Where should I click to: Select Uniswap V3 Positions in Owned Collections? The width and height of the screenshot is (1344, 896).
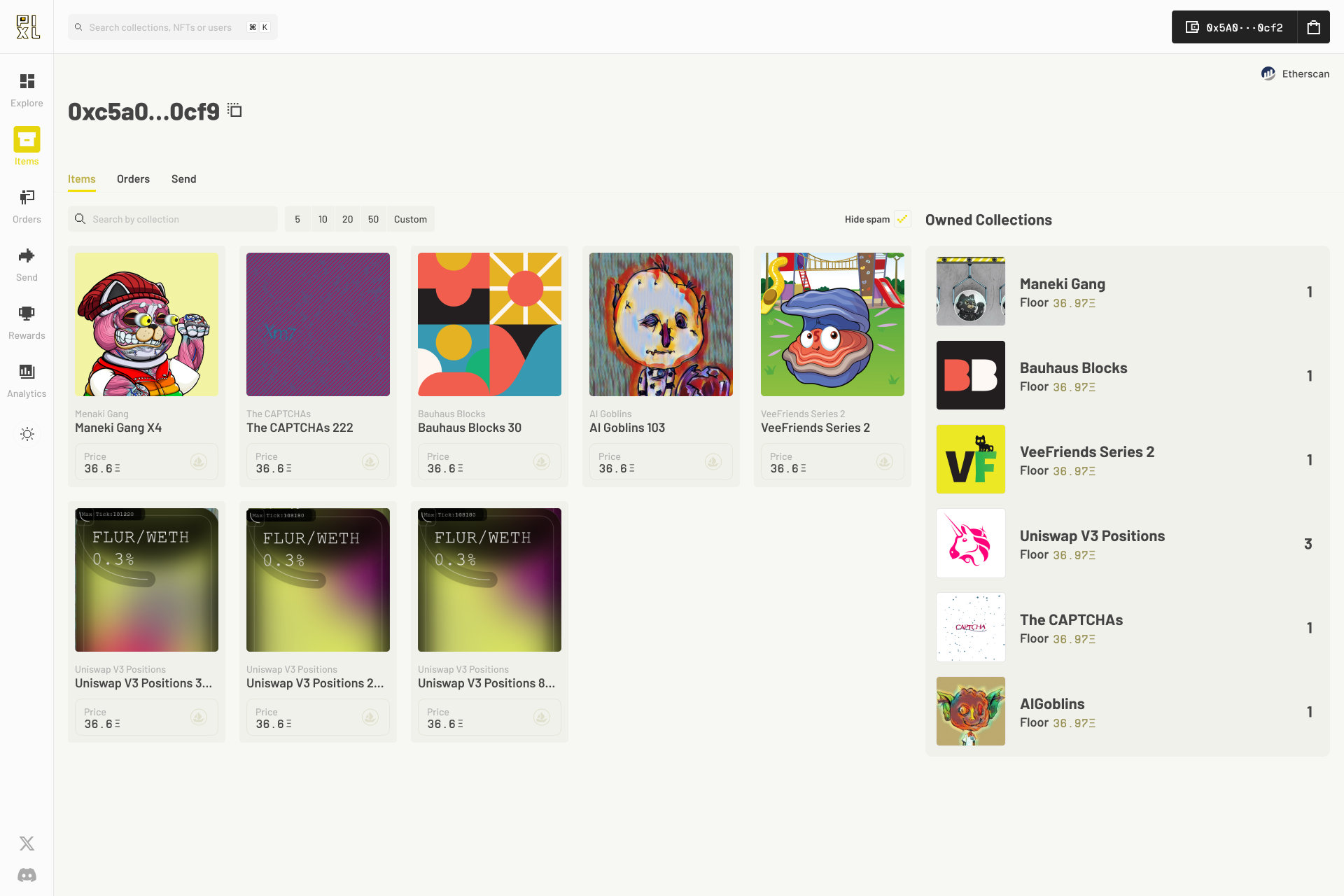tap(1127, 543)
